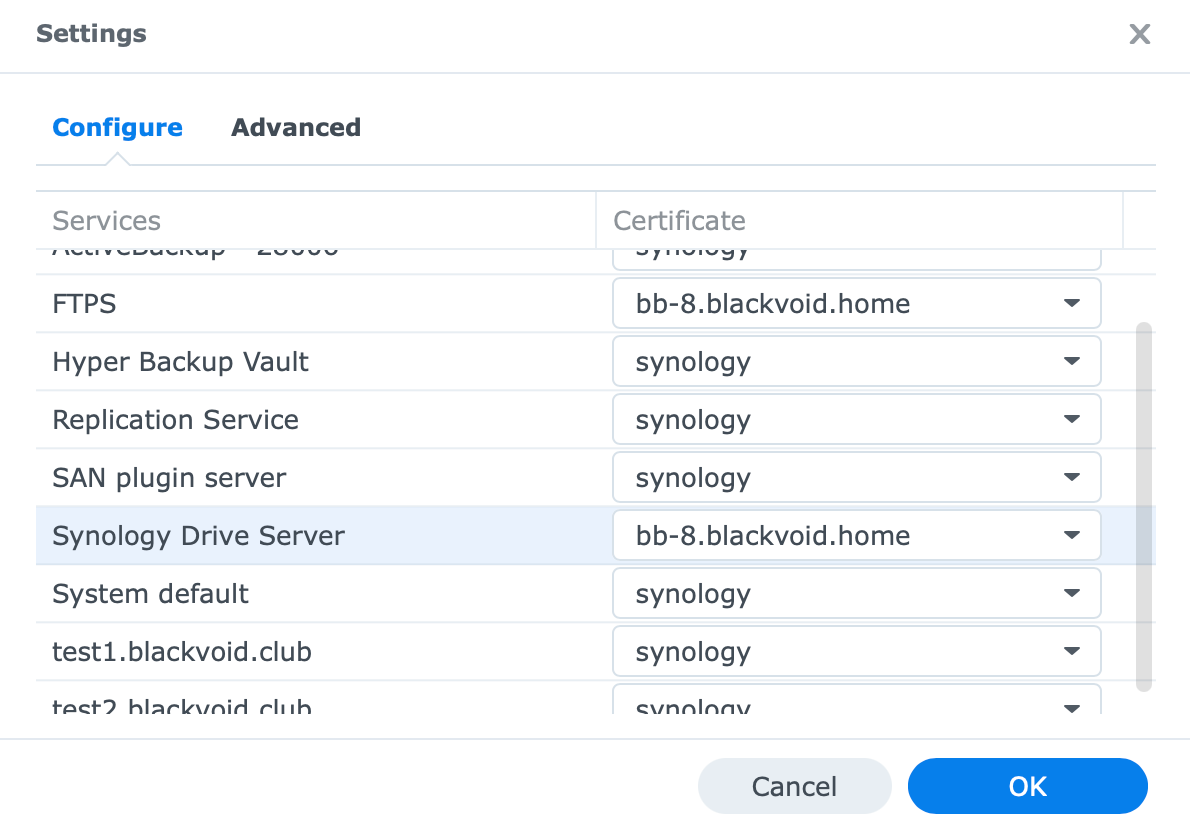
Task: Confirm settings with the OK button
Action: coord(1028,786)
